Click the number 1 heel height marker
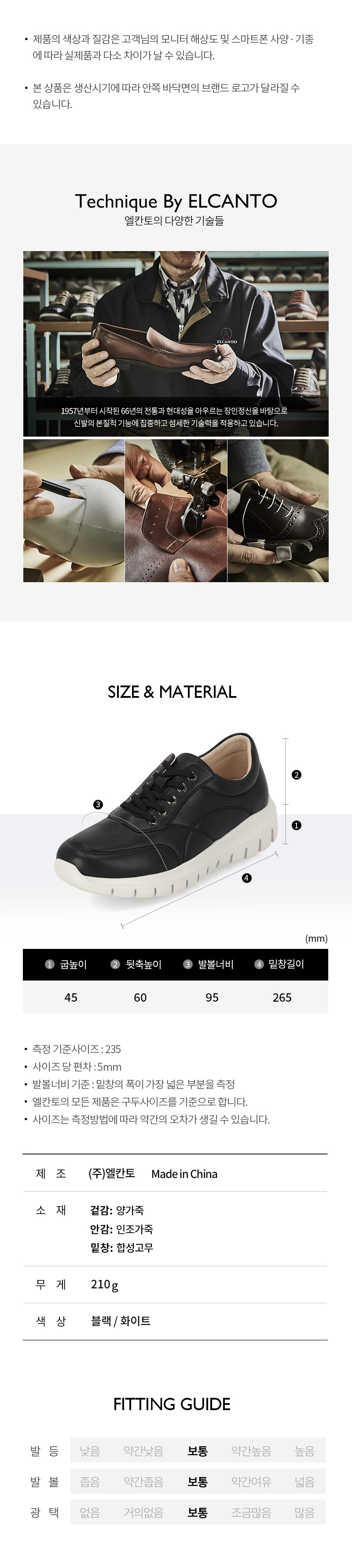Image resolution: width=352 pixels, height=1568 pixels. 297,825
